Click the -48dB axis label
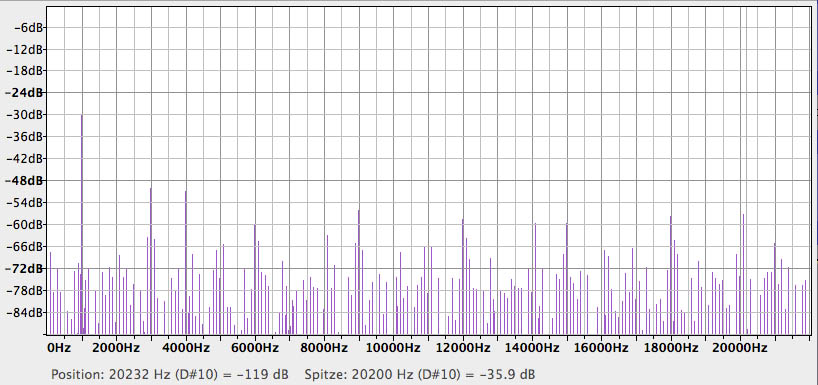 (x=24, y=181)
